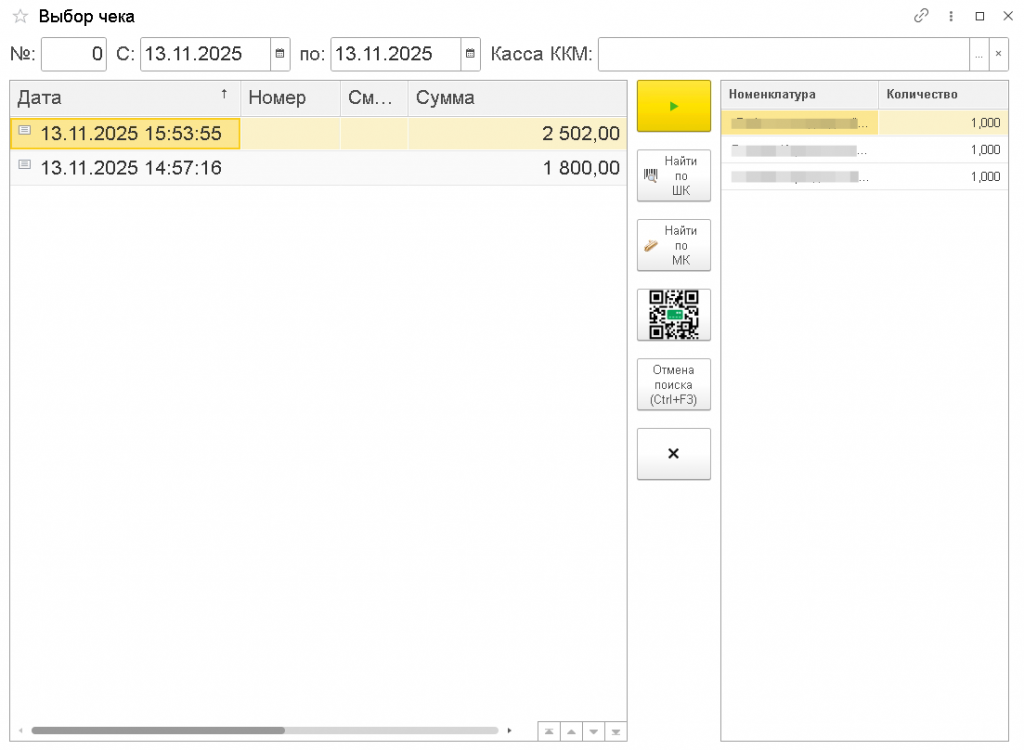Image resolution: width=1024 pixels, height=750 pixels.
Task: Click the Найти по МК card search button
Action: (673, 245)
